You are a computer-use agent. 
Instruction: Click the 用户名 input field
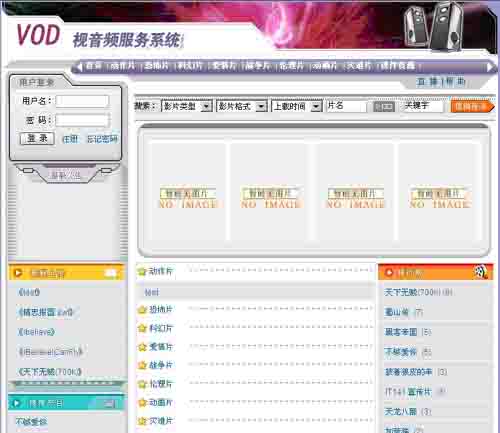(x=82, y=101)
